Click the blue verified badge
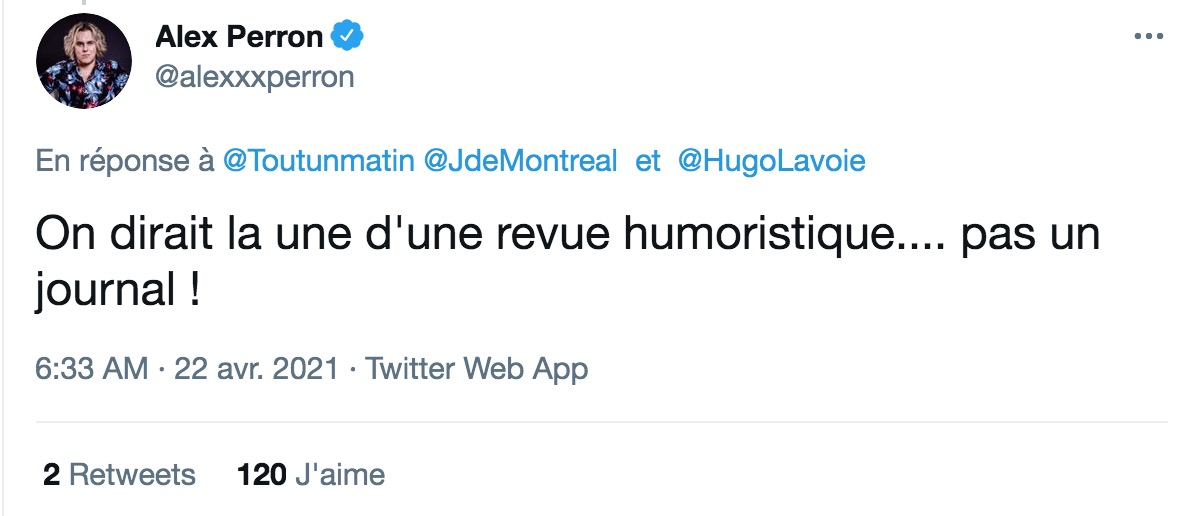This screenshot has height=516, width=1194. point(348,36)
